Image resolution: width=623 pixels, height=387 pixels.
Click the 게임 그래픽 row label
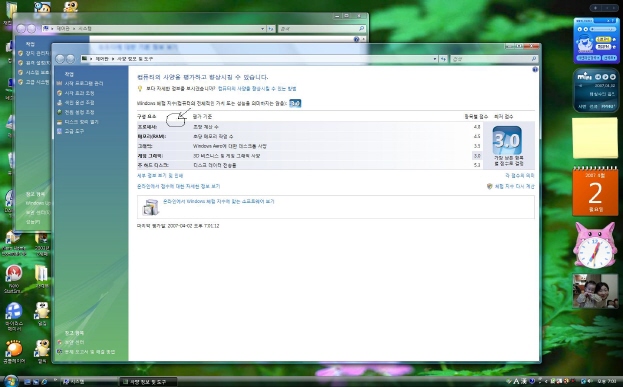pos(150,156)
